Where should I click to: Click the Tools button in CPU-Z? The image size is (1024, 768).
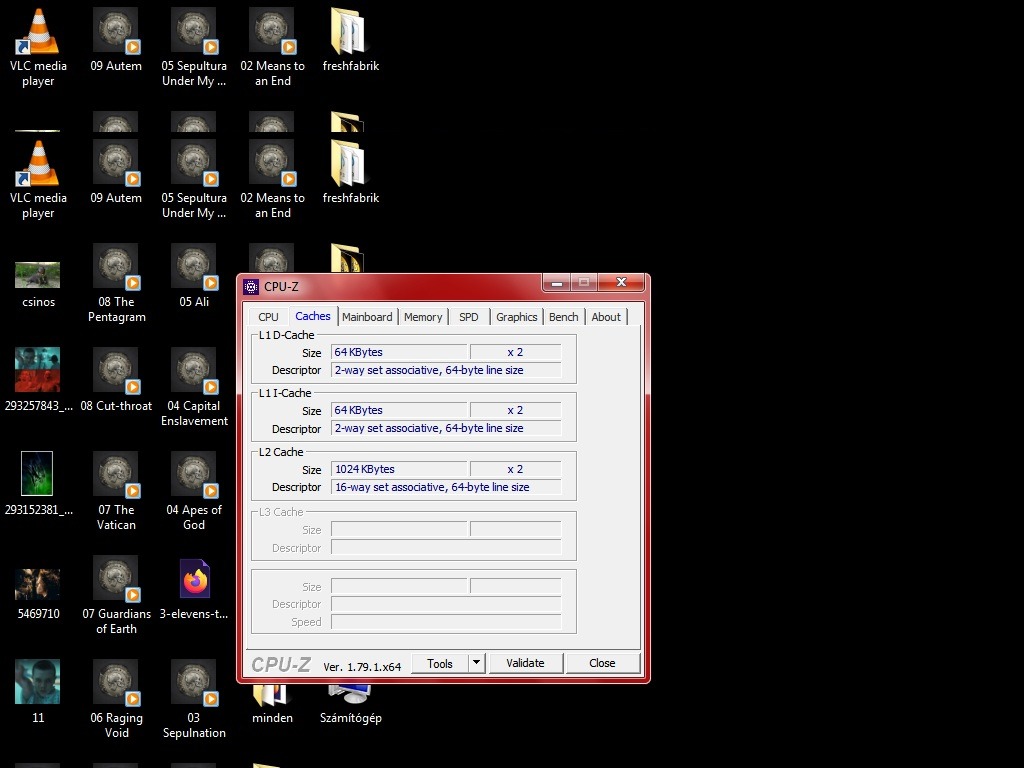coord(440,664)
